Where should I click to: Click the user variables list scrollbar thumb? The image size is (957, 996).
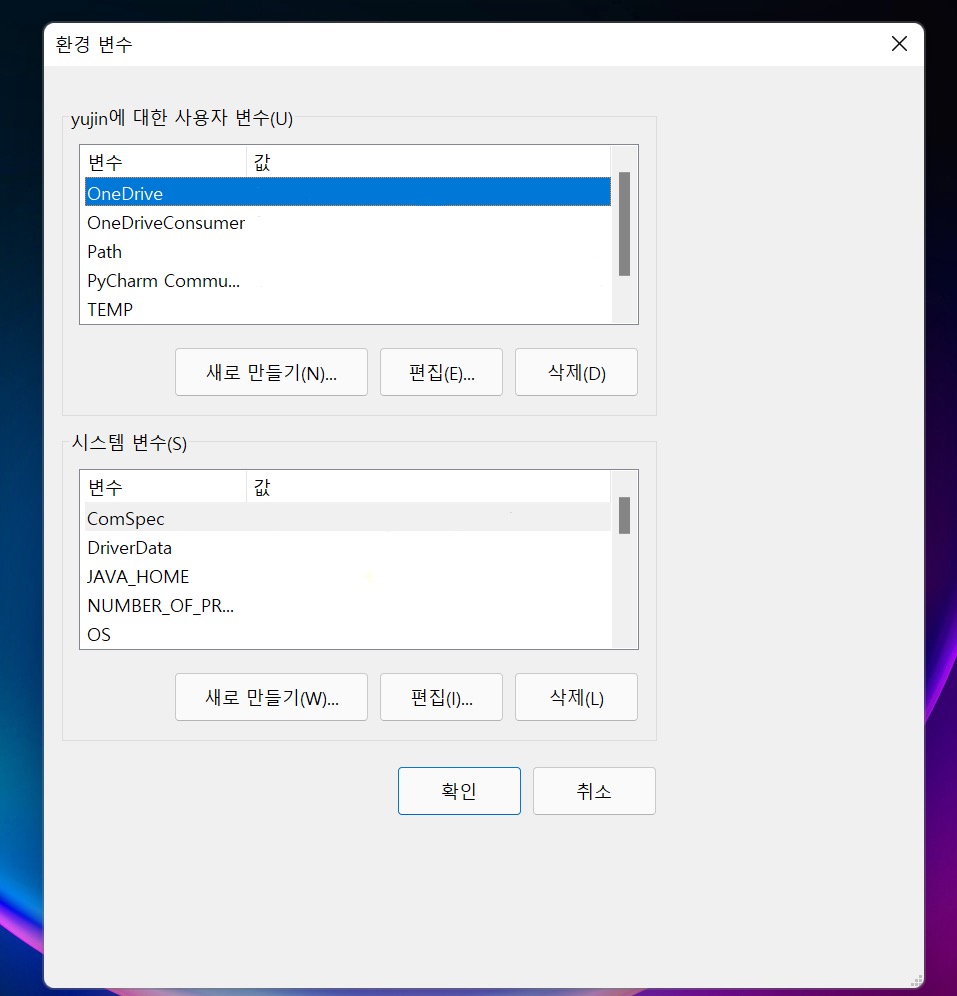coord(624,224)
